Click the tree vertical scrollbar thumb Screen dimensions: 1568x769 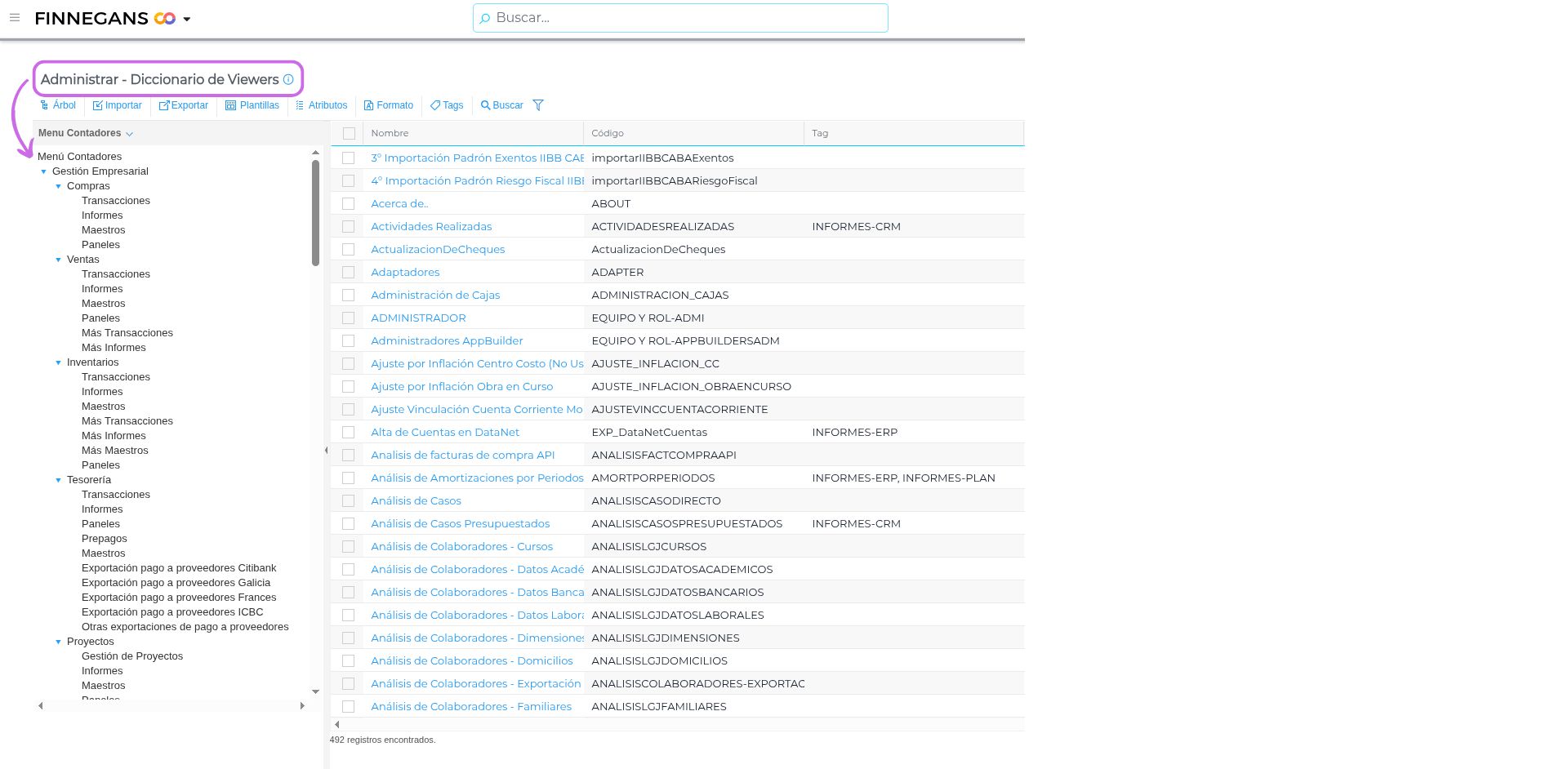315,212
